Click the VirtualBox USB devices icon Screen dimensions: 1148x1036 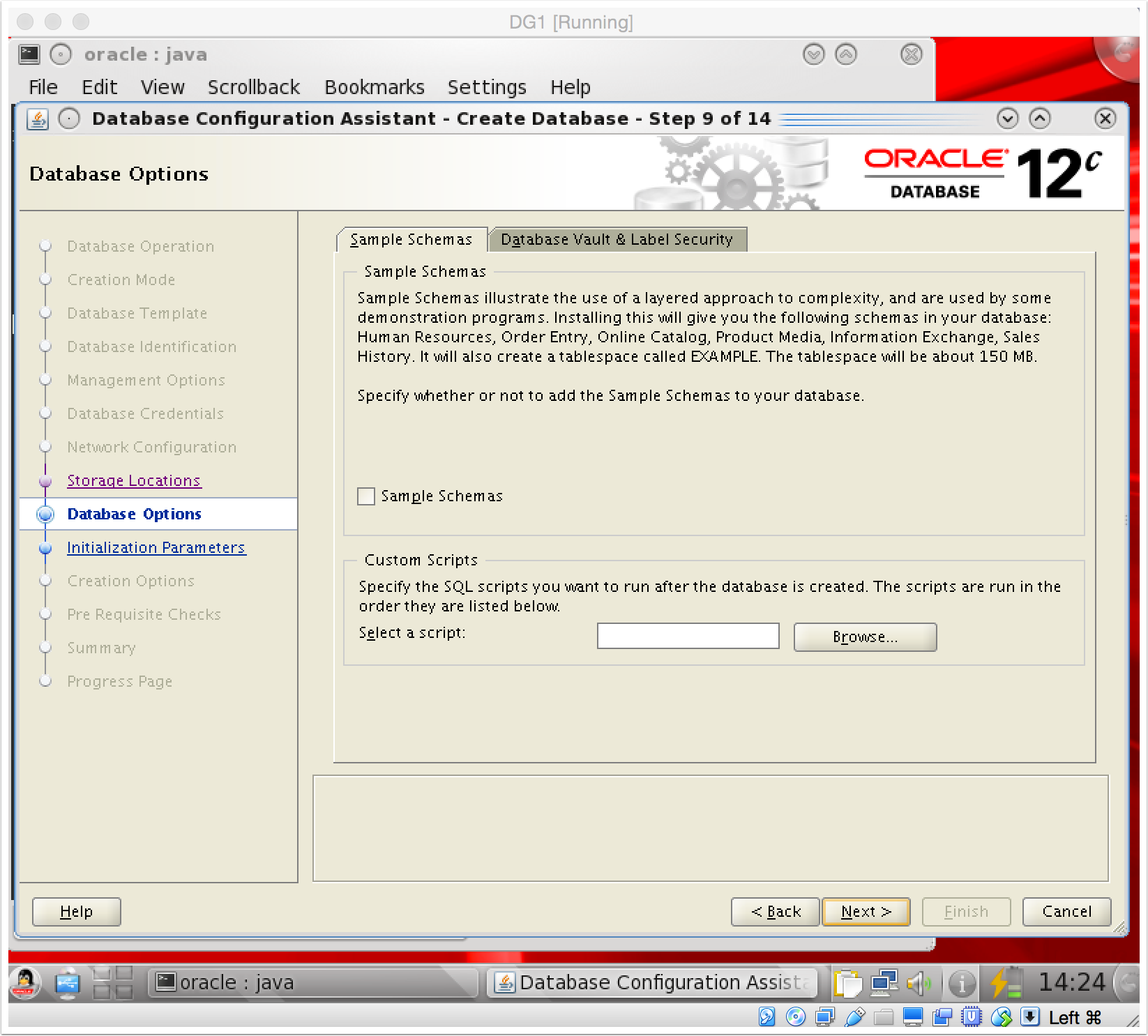tap(854, 1017)
